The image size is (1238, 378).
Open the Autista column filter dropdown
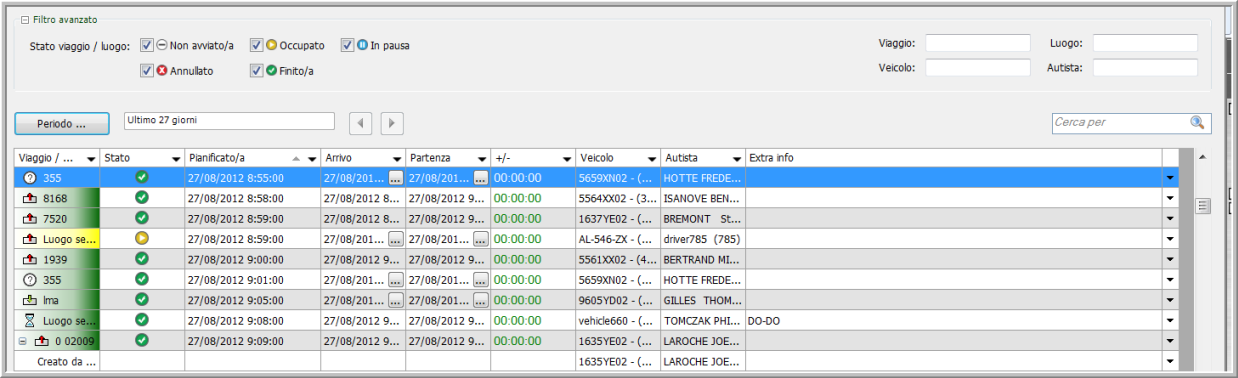click(737, 159)
